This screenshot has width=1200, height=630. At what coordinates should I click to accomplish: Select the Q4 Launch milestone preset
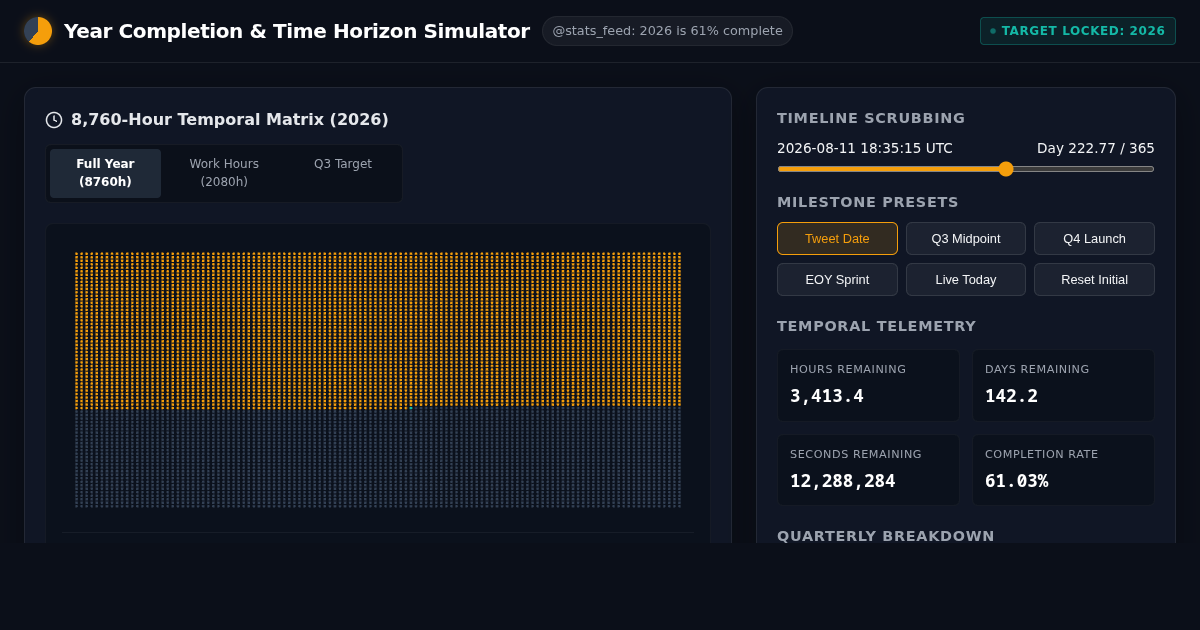[x=1094, y=239]
